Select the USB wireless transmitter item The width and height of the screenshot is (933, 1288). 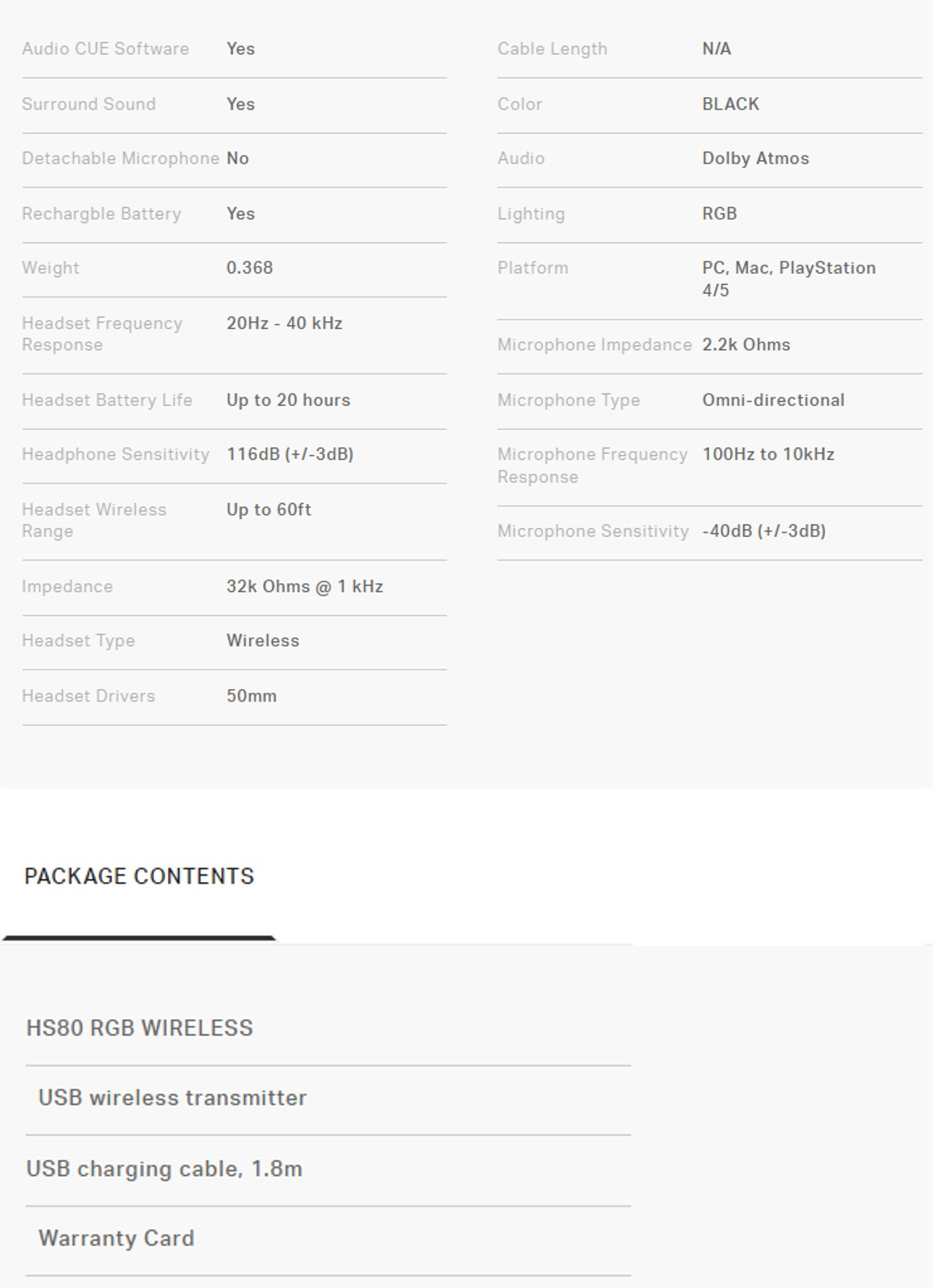(x=173, y=1098)
